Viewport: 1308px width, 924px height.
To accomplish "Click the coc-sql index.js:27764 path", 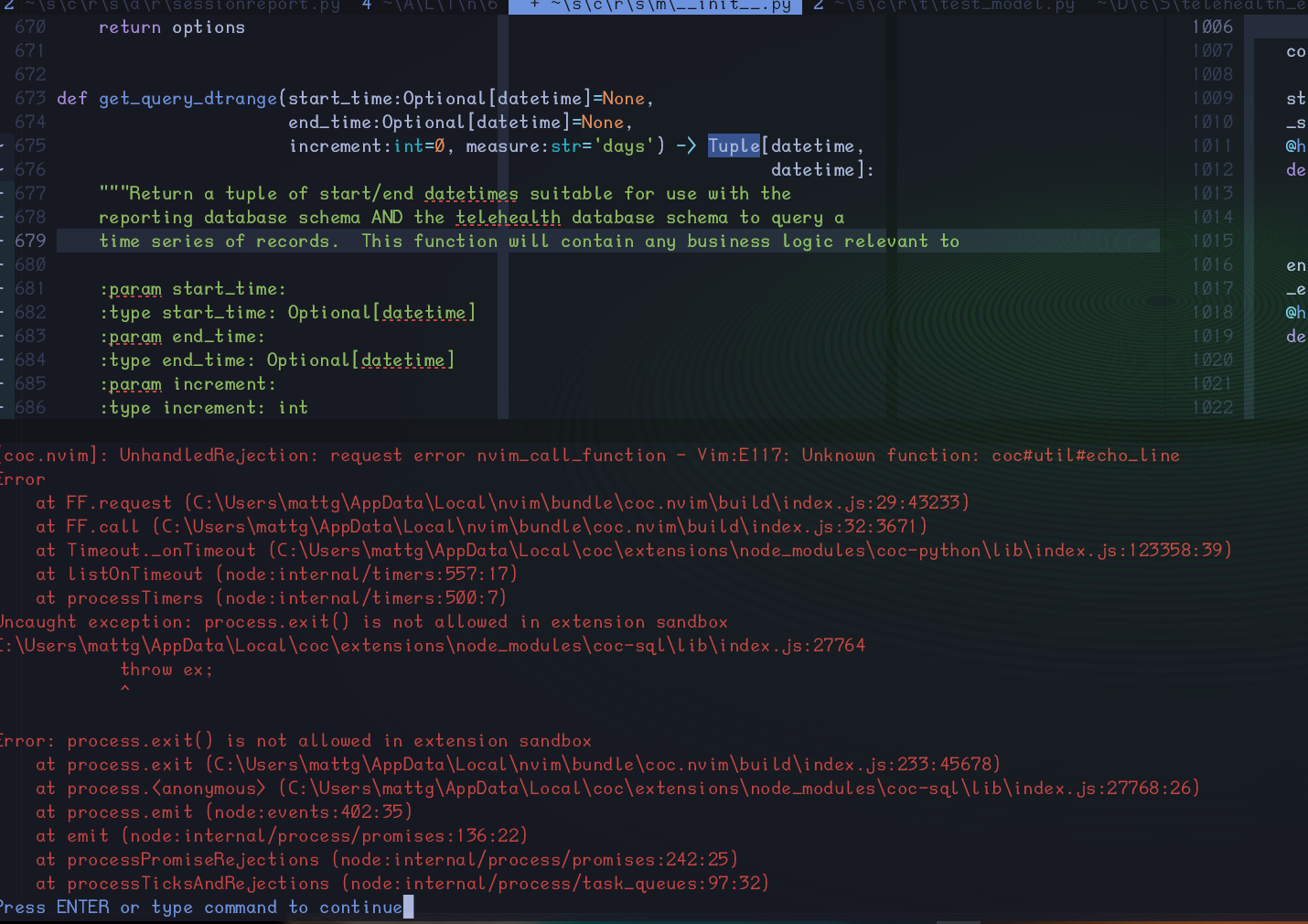I will tap(430, 645).
